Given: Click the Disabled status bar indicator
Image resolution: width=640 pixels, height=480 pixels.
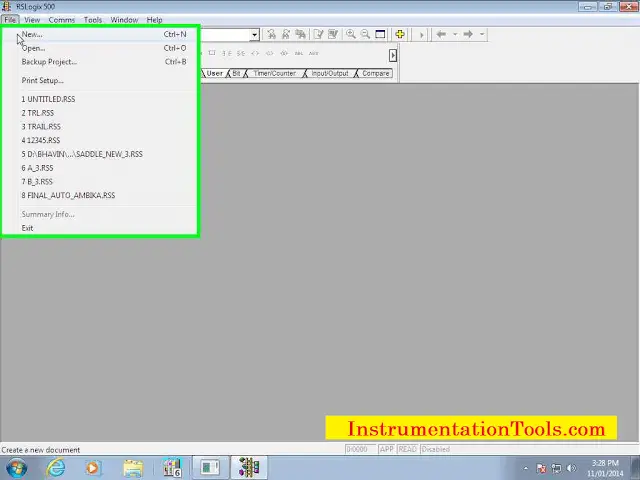Looking at the screenshot, I should point(436,449).
